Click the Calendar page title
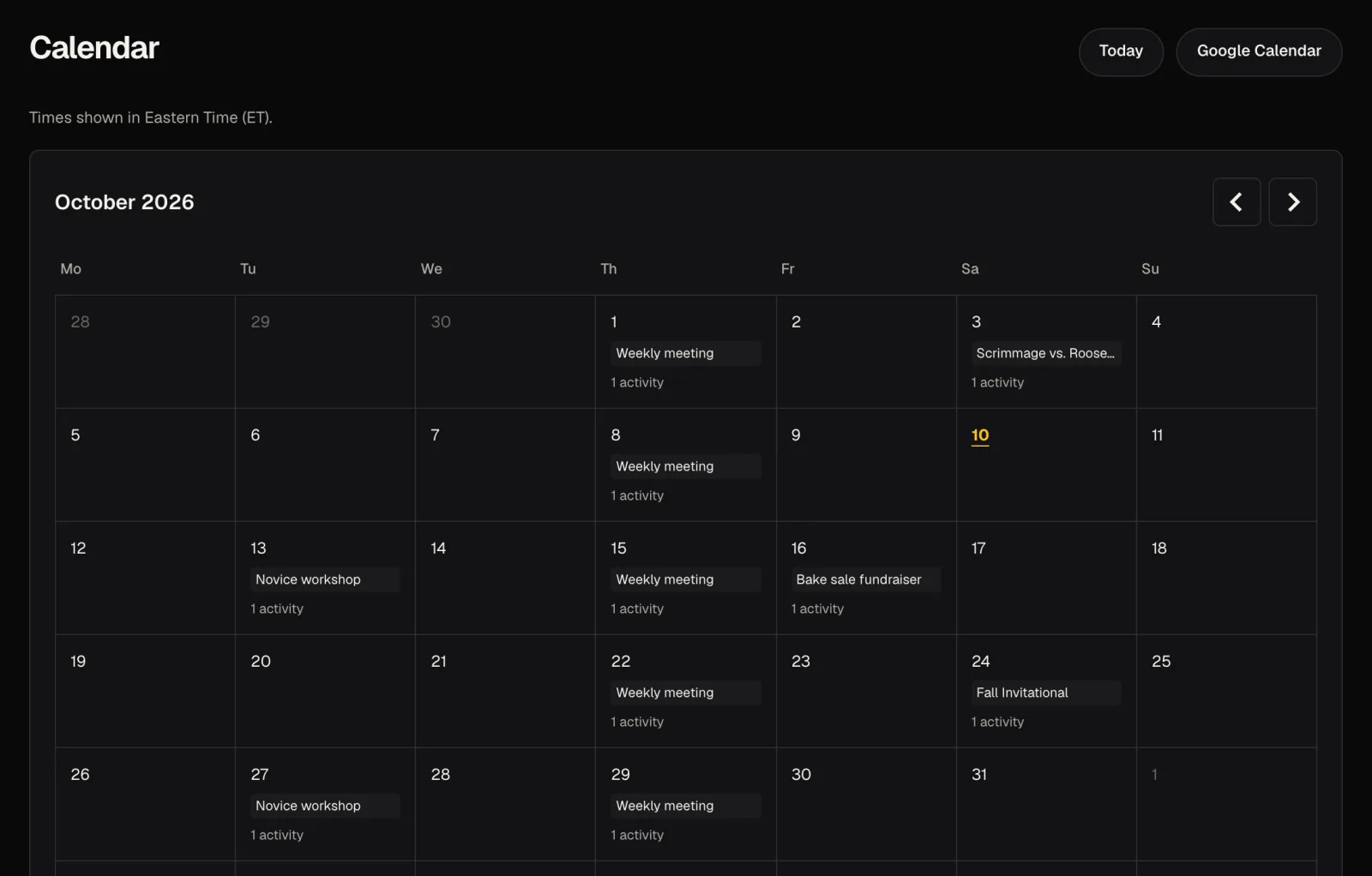The width and height of the screenshot is (1372, 876). [x=94, y=48]
